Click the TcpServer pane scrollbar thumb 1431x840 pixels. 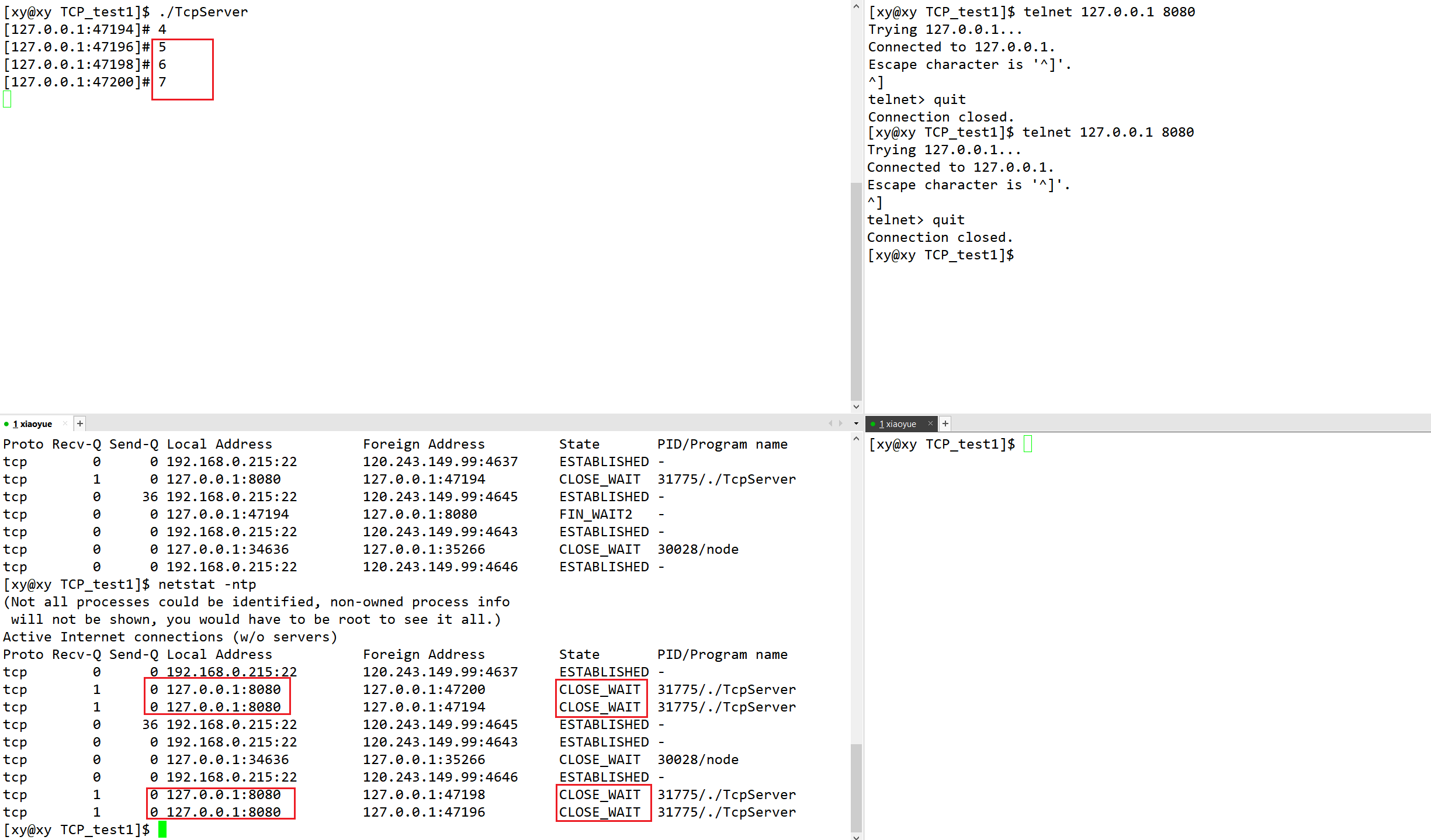[x=856, y=292]
